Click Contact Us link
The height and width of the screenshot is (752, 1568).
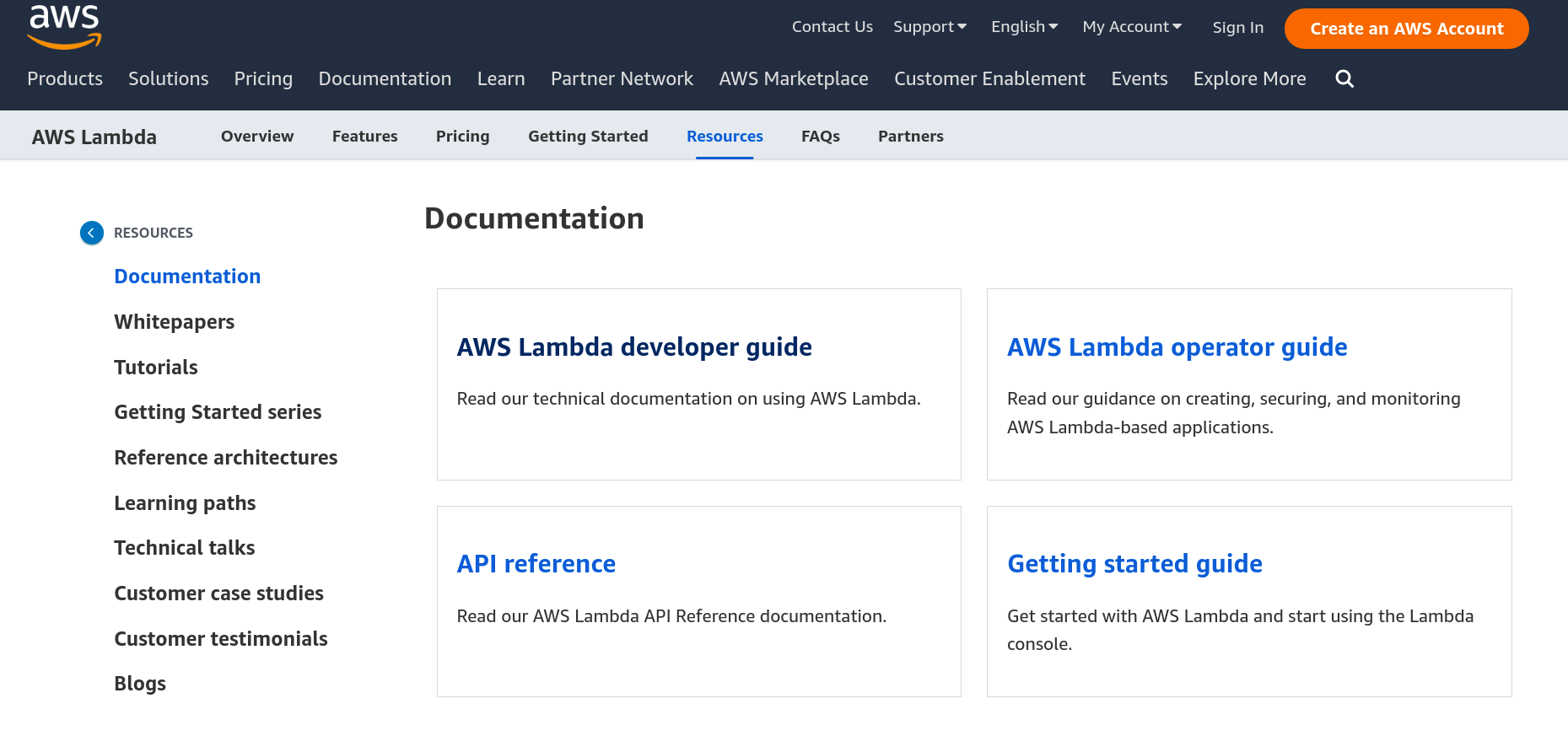coord(832,27)
